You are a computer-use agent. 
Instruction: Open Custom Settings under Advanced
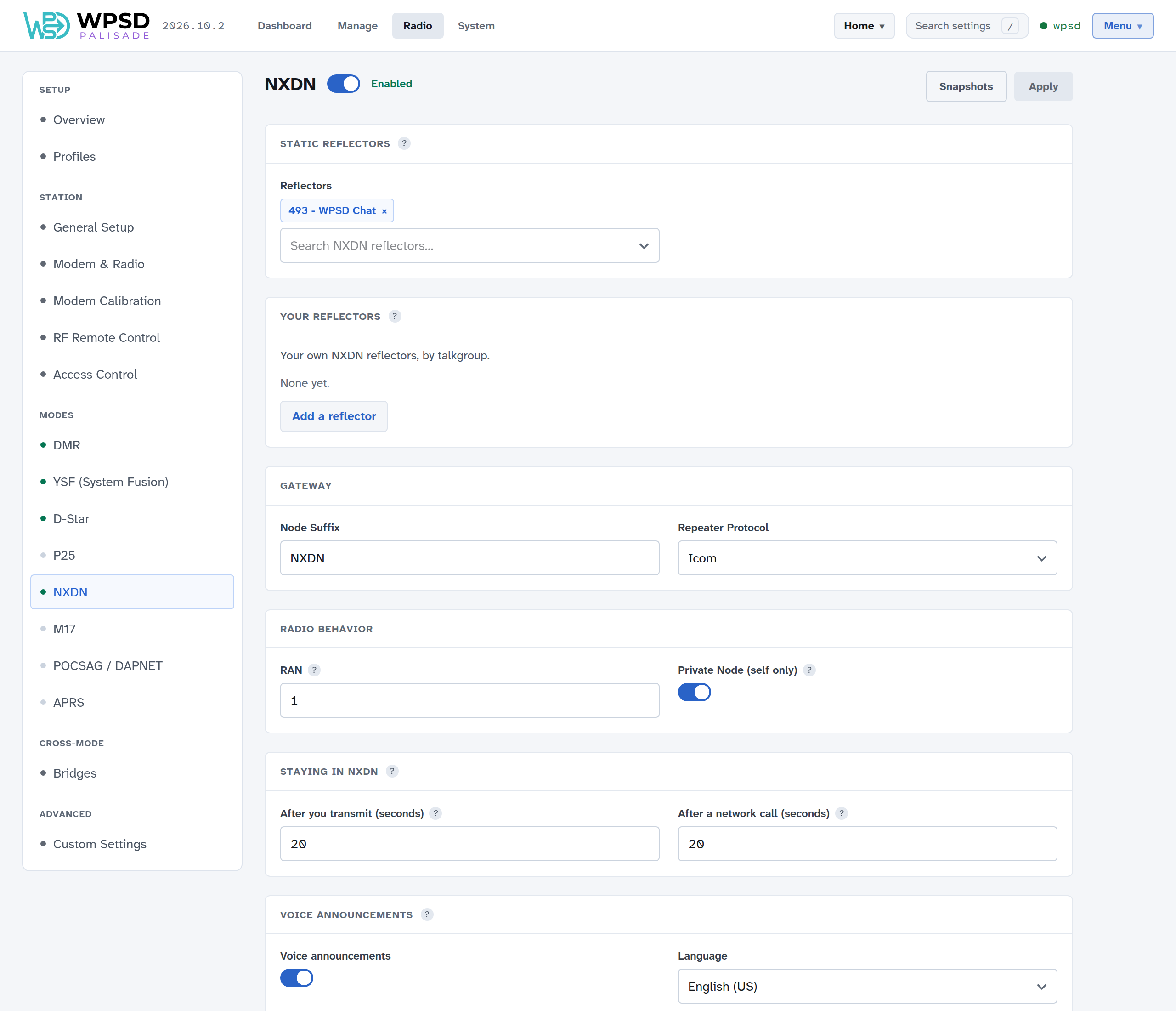(x=132, y=844)
